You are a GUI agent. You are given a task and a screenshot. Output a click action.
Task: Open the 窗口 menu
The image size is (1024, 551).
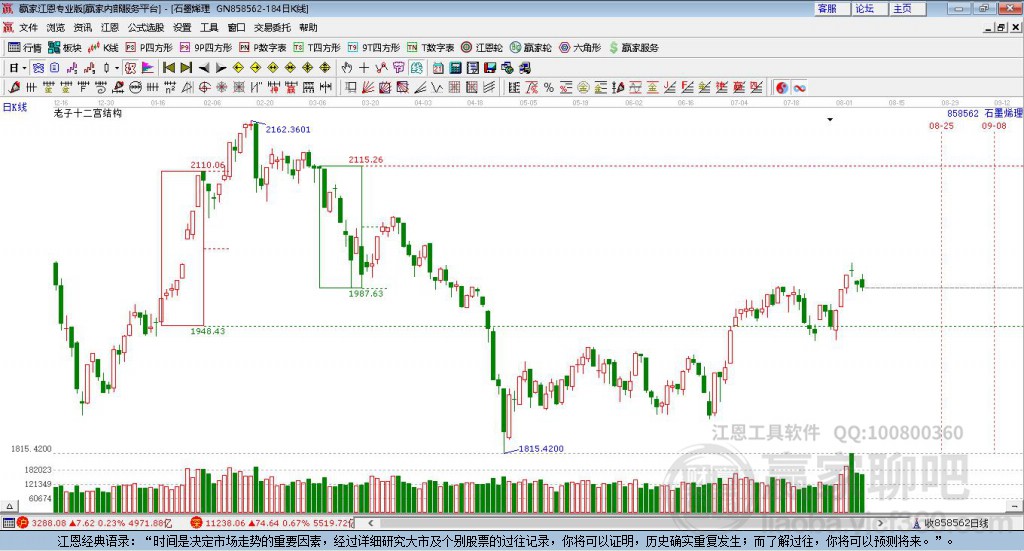pyautogui.click(x=236, y=27)
